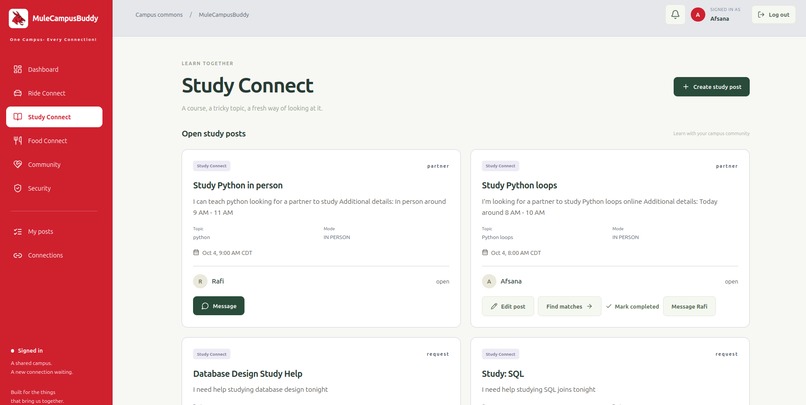Open Connections from the sidebar
This screenshot has height=405, width=806.
[x=54, y=255]
